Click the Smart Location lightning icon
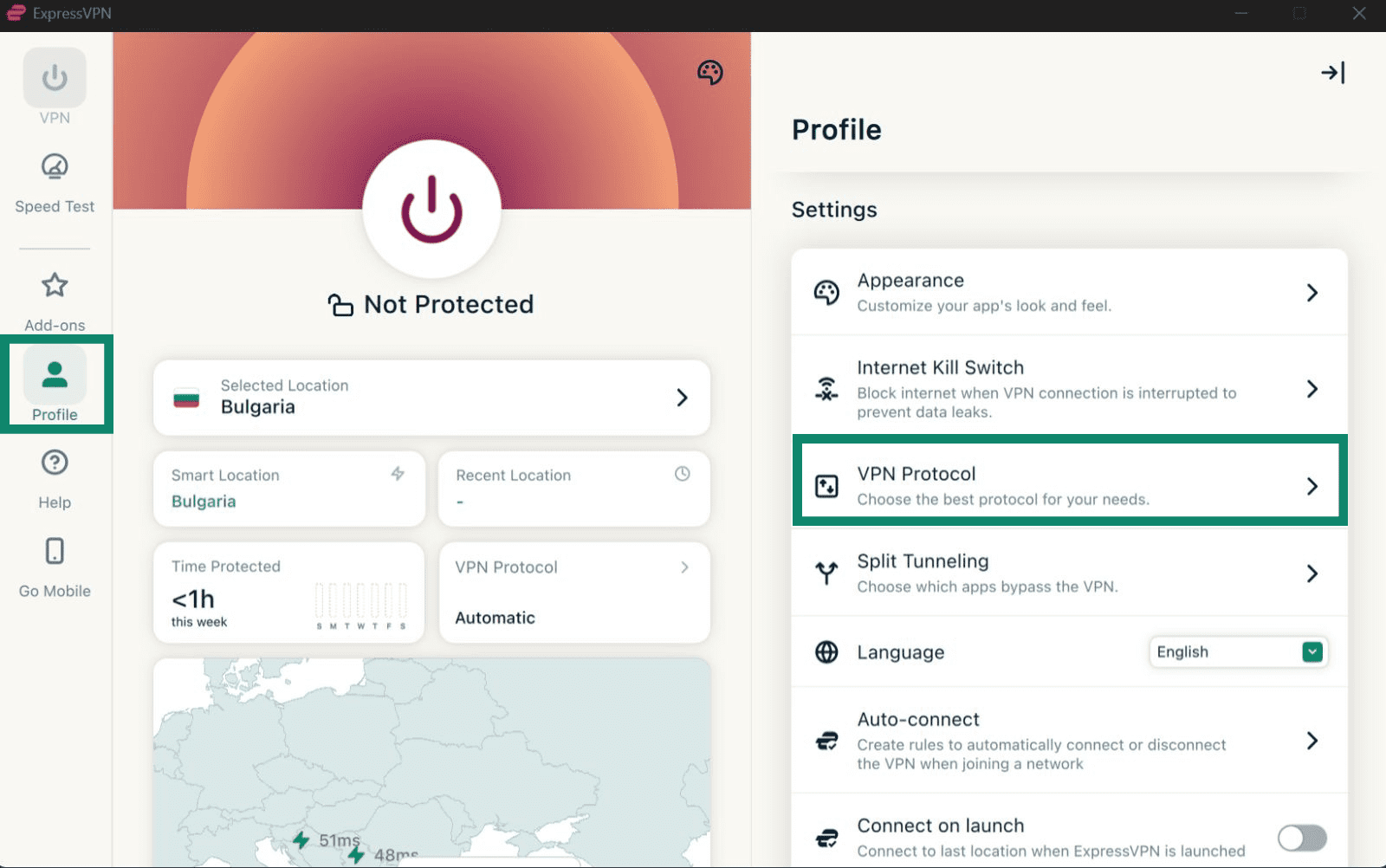 click(398, 475)
